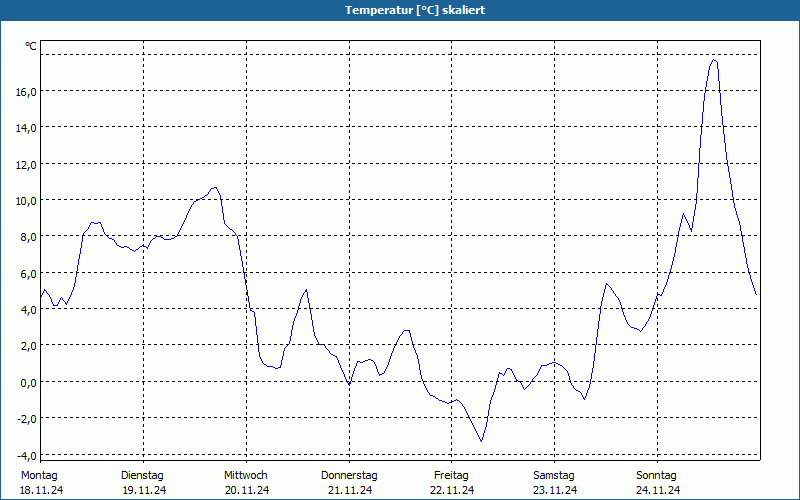Click the 19.11.24 date label

coord(144,490)
